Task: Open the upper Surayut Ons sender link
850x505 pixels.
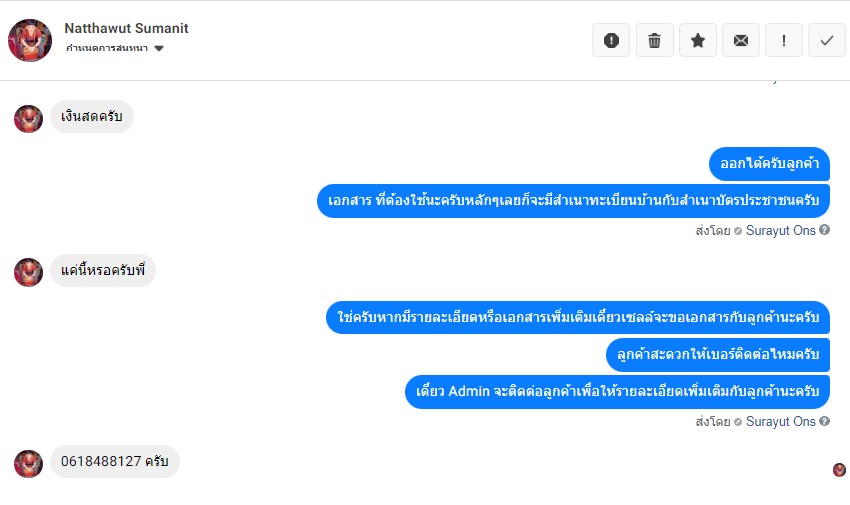Action: coord(780,230)
